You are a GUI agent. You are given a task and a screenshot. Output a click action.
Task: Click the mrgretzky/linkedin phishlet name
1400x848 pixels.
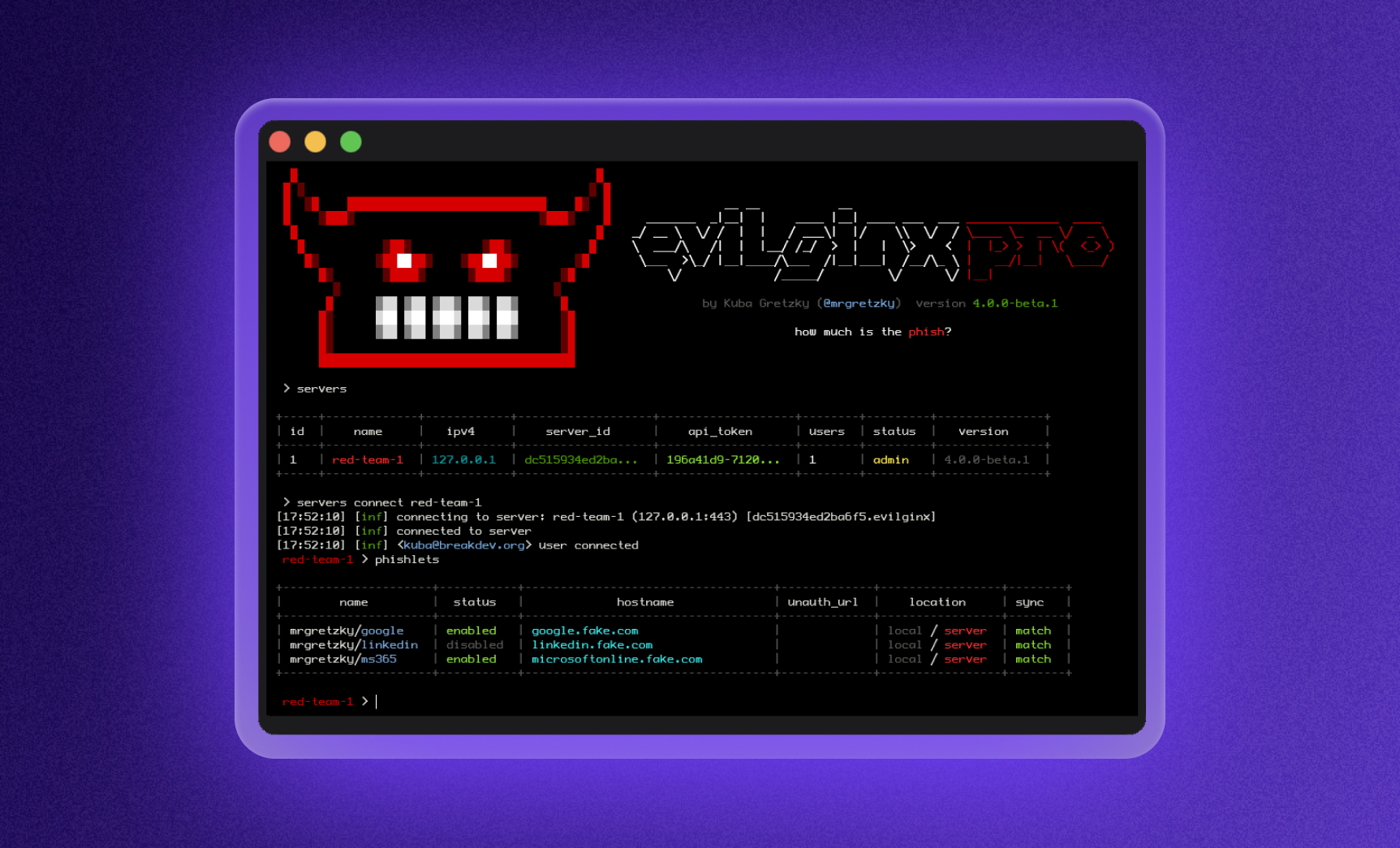coord(354,645)
